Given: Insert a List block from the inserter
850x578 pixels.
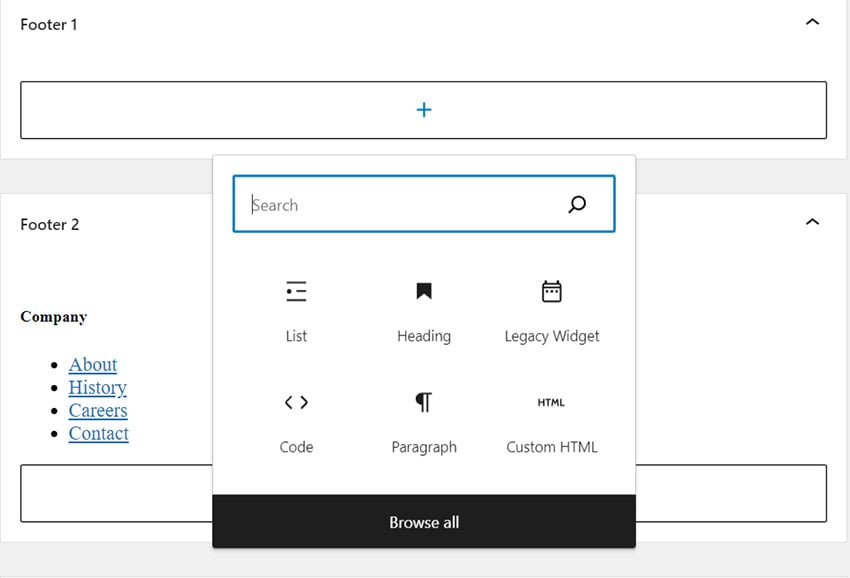Looking at the screenshot, I should click(x=296, y=309).
